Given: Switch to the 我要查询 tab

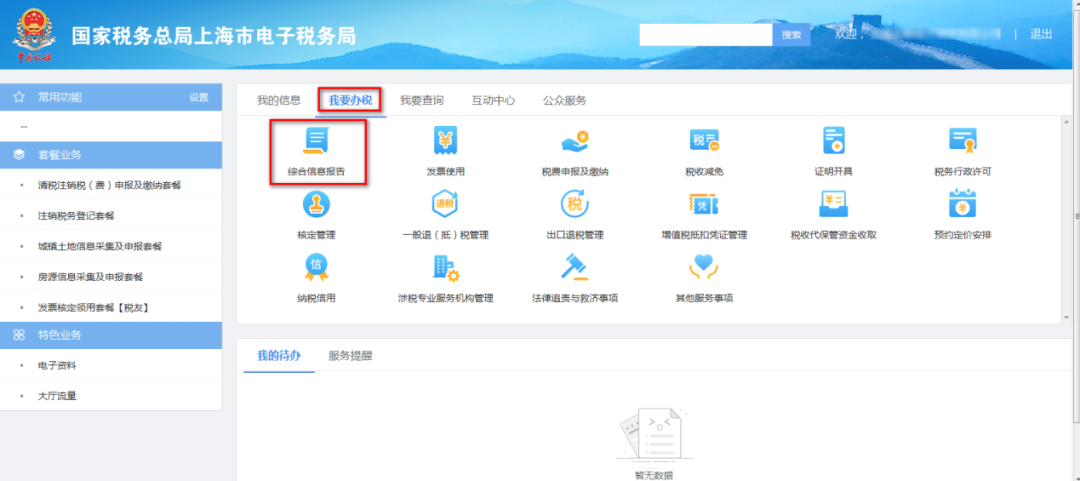Looking at the screenshot, I should pos(421,101).
